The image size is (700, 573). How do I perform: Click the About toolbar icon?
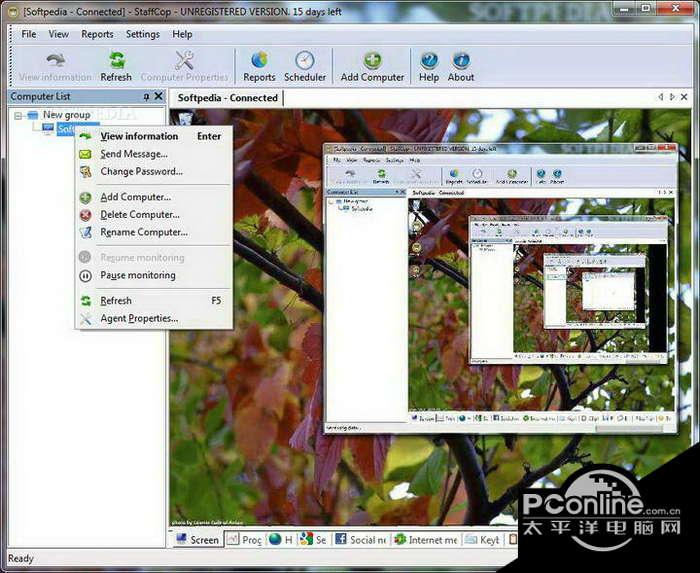[x=461, y=67]
